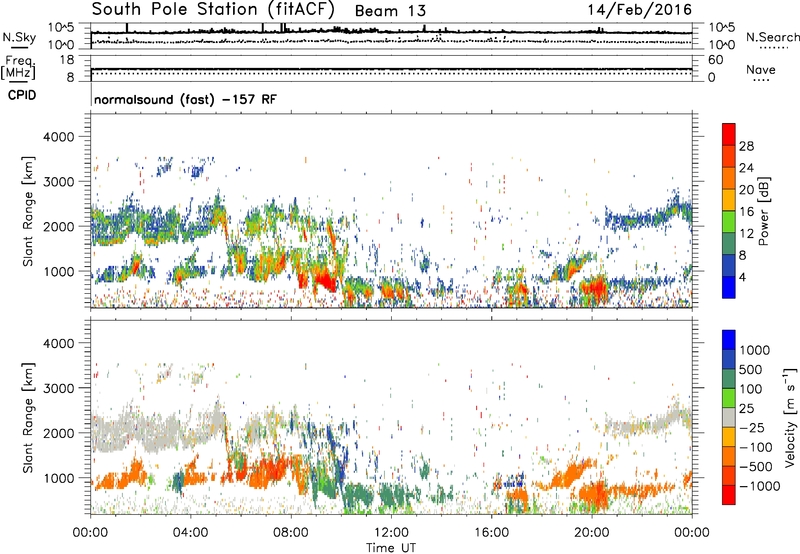Click the Slant Range [km] label of the power panel
This screenshot has width=800, height=554.
click(x=28, y=211)
